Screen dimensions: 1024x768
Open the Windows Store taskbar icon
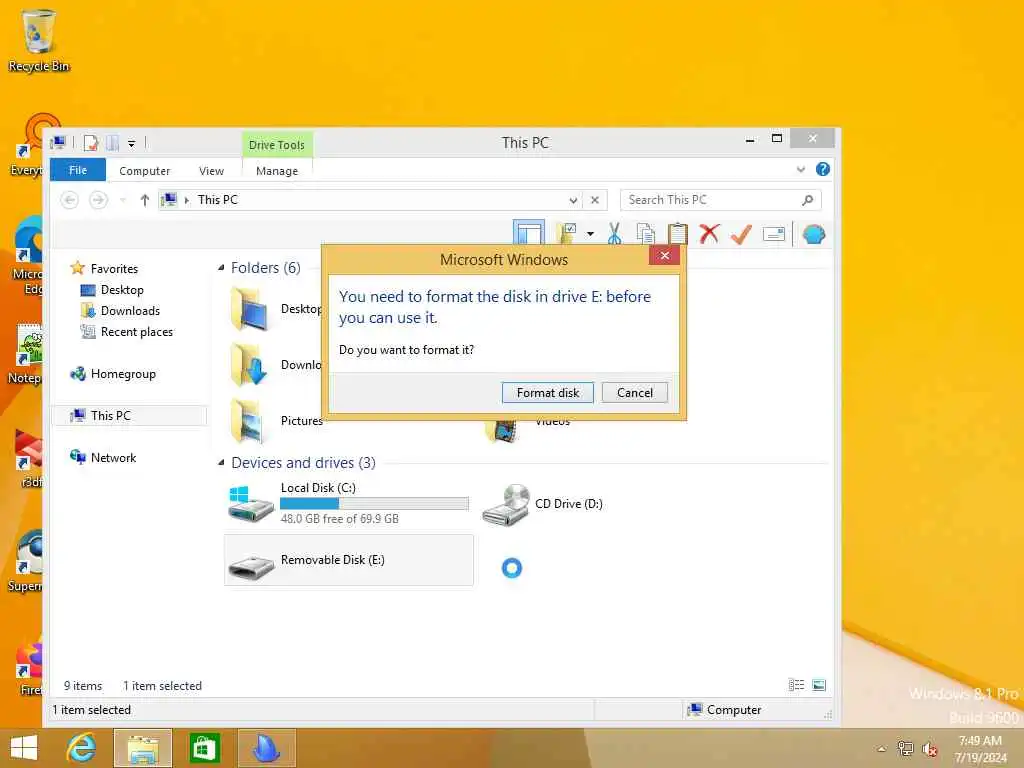[x=204, y=748]
